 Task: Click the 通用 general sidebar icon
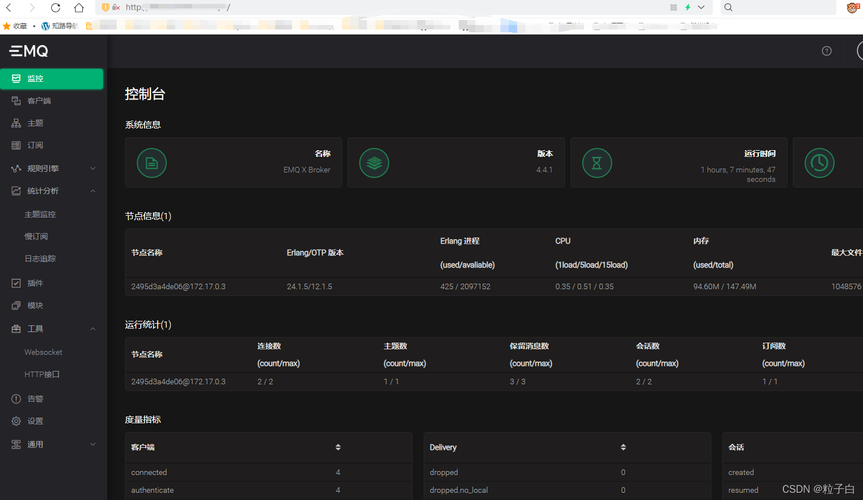(x=16, y=444)
